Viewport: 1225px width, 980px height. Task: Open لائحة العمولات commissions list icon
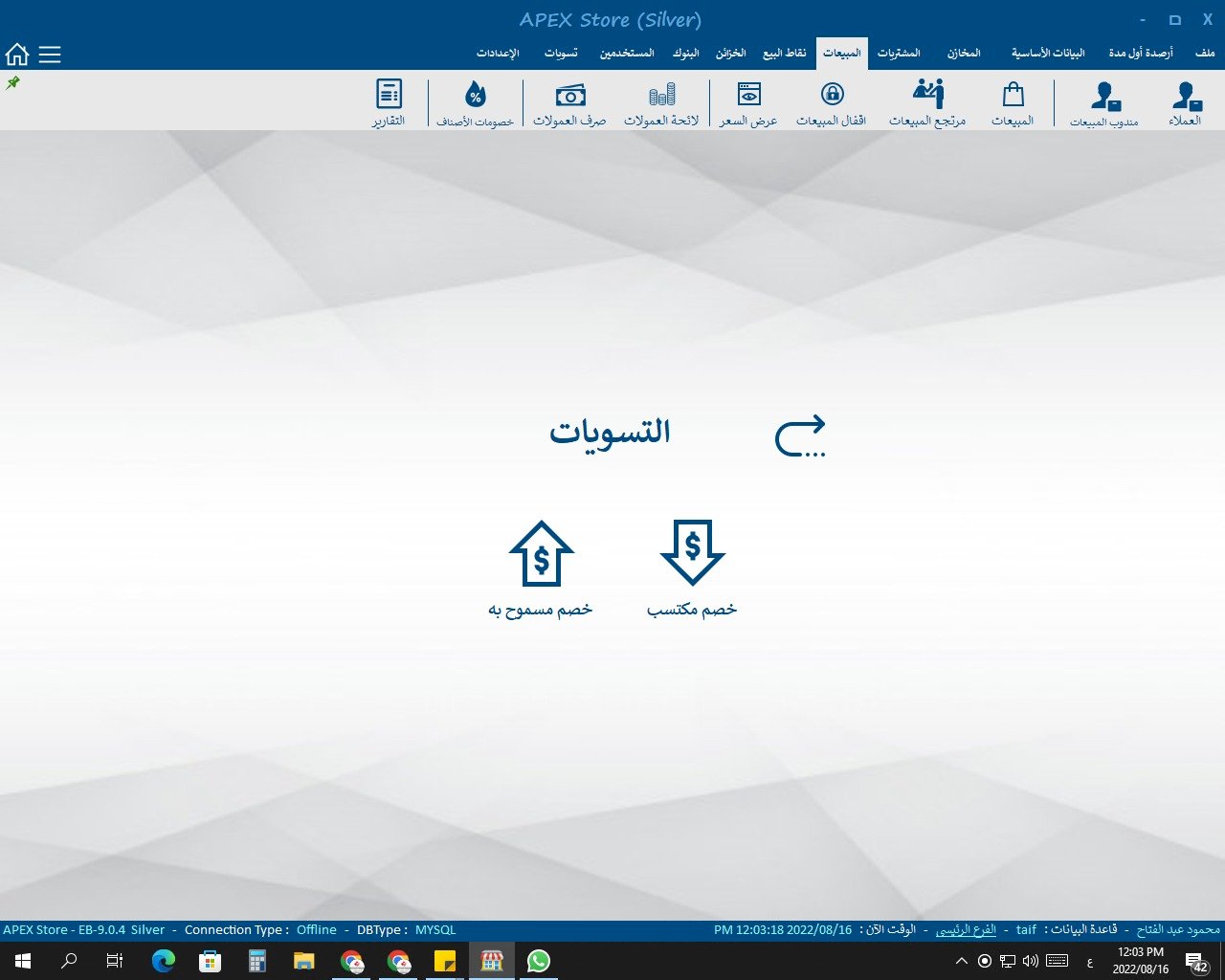tap(661, 102)
